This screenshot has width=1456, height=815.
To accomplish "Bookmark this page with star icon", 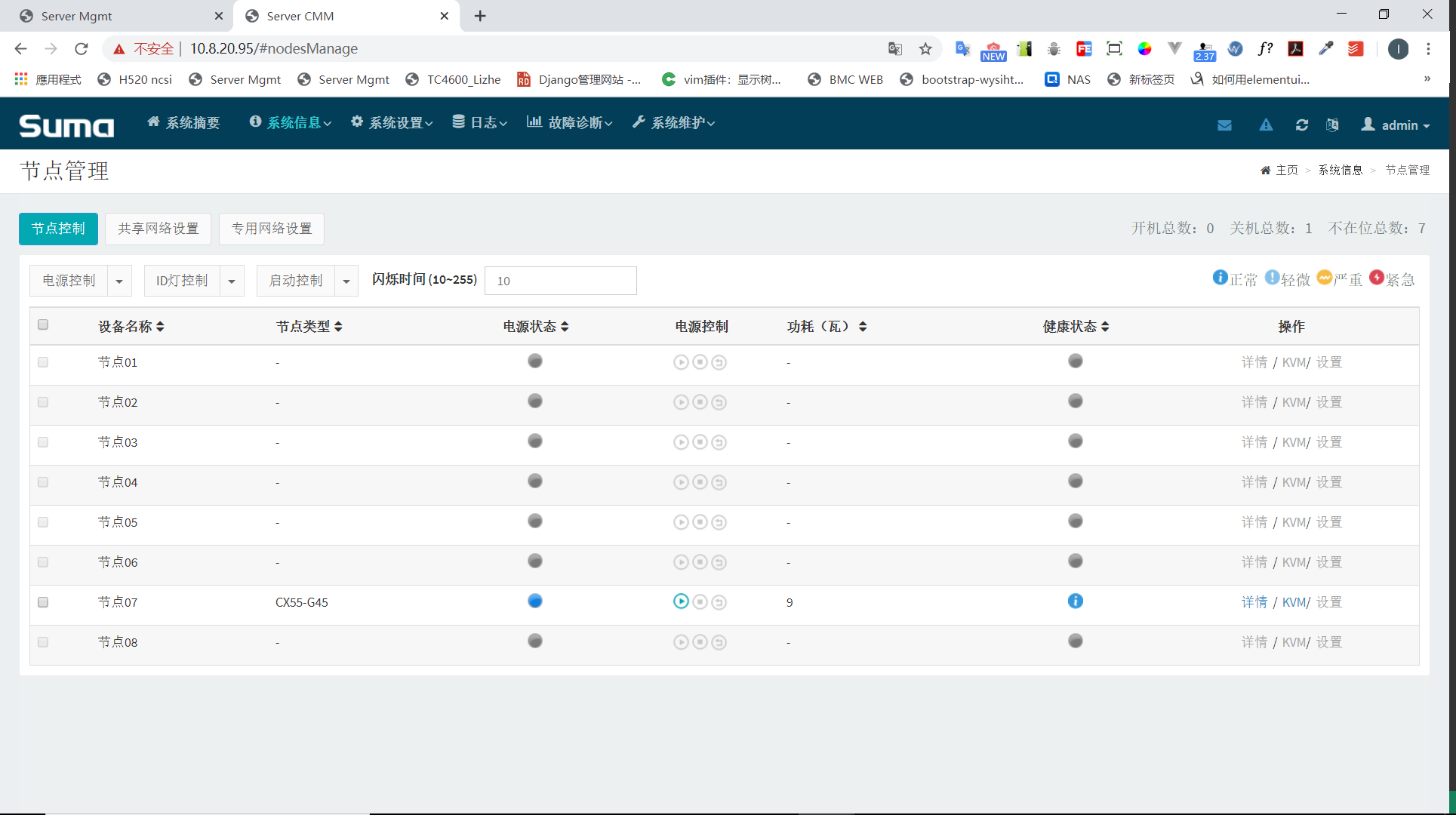I will click(x=925, y=49).
